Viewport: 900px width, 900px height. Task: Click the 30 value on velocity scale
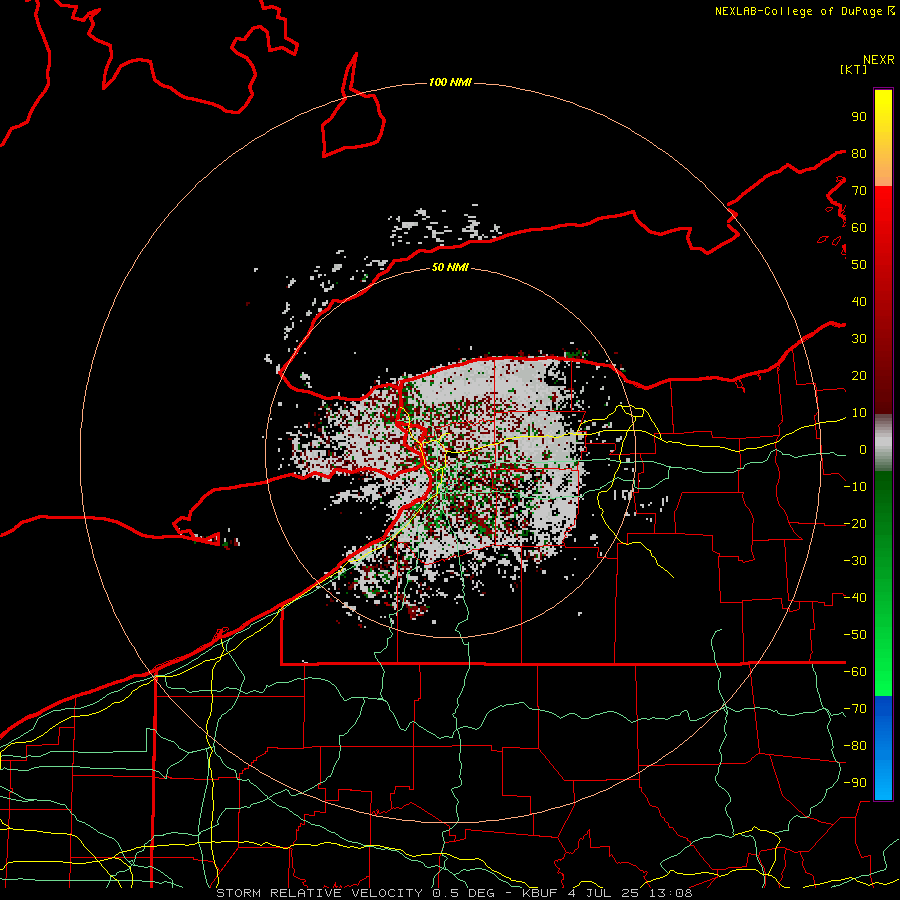[859, 339]
